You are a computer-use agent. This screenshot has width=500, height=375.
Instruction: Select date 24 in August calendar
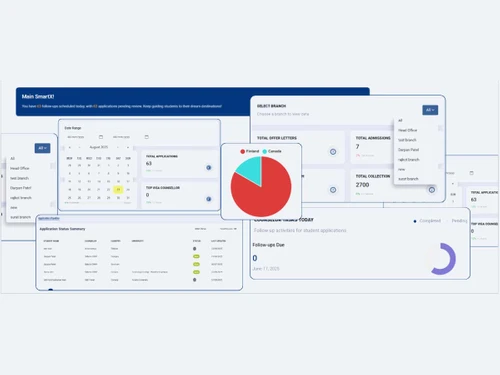128,190
